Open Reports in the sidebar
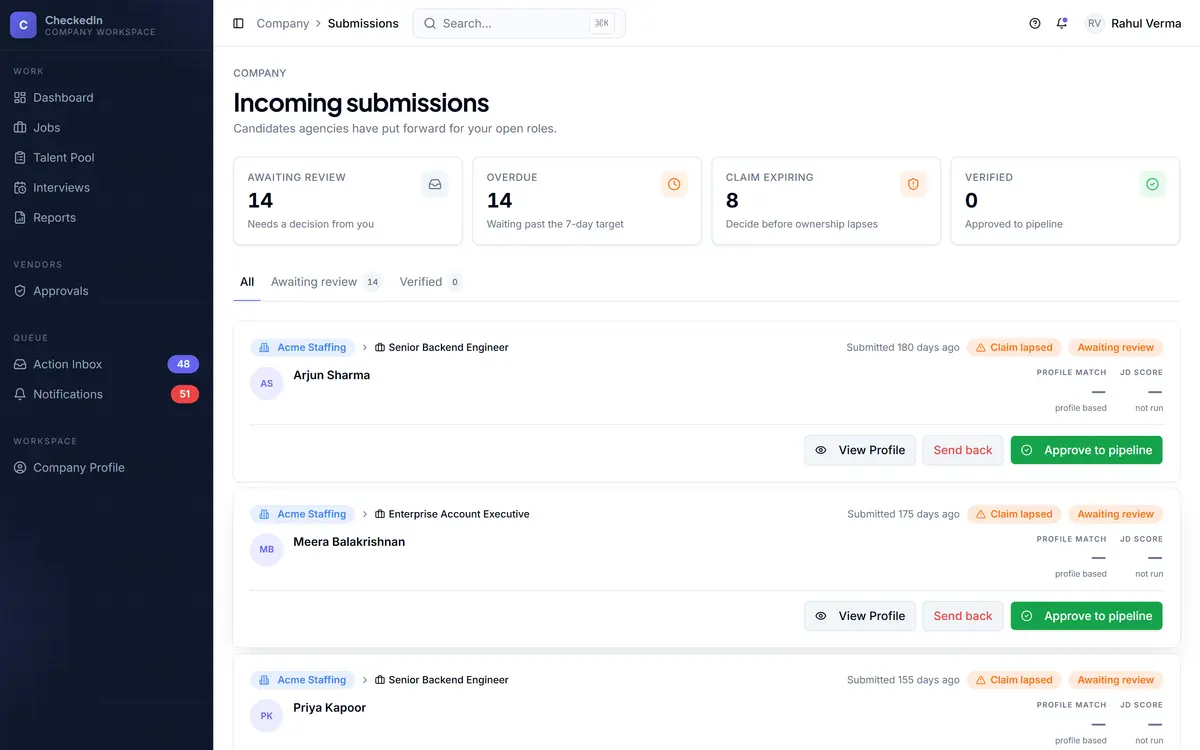Screen dimensions: 1200x750 (x=106, y=217)
